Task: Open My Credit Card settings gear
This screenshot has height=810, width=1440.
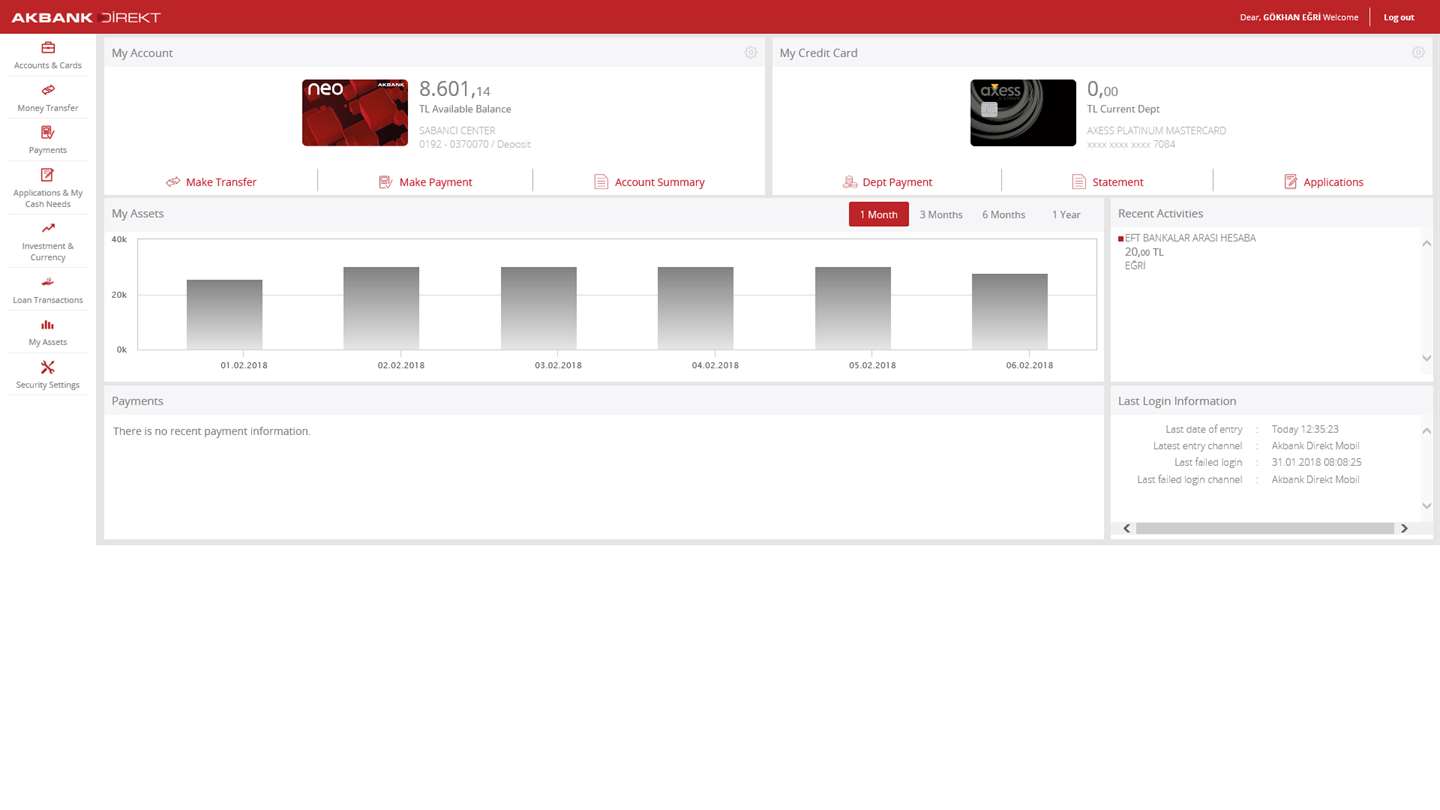Action: [1418, 52]
